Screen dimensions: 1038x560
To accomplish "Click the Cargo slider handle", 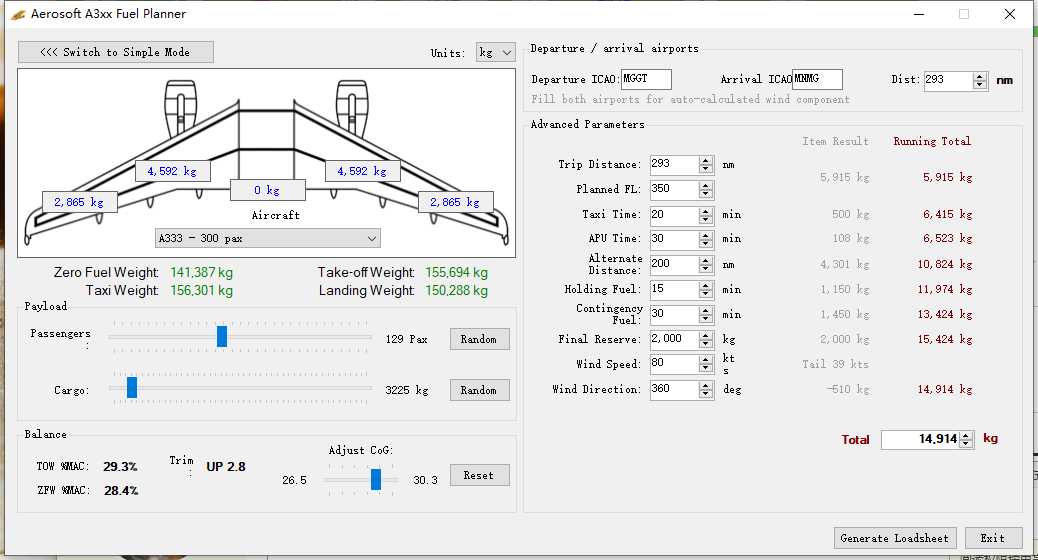I will pyautogui.click(x=132, y=387).
